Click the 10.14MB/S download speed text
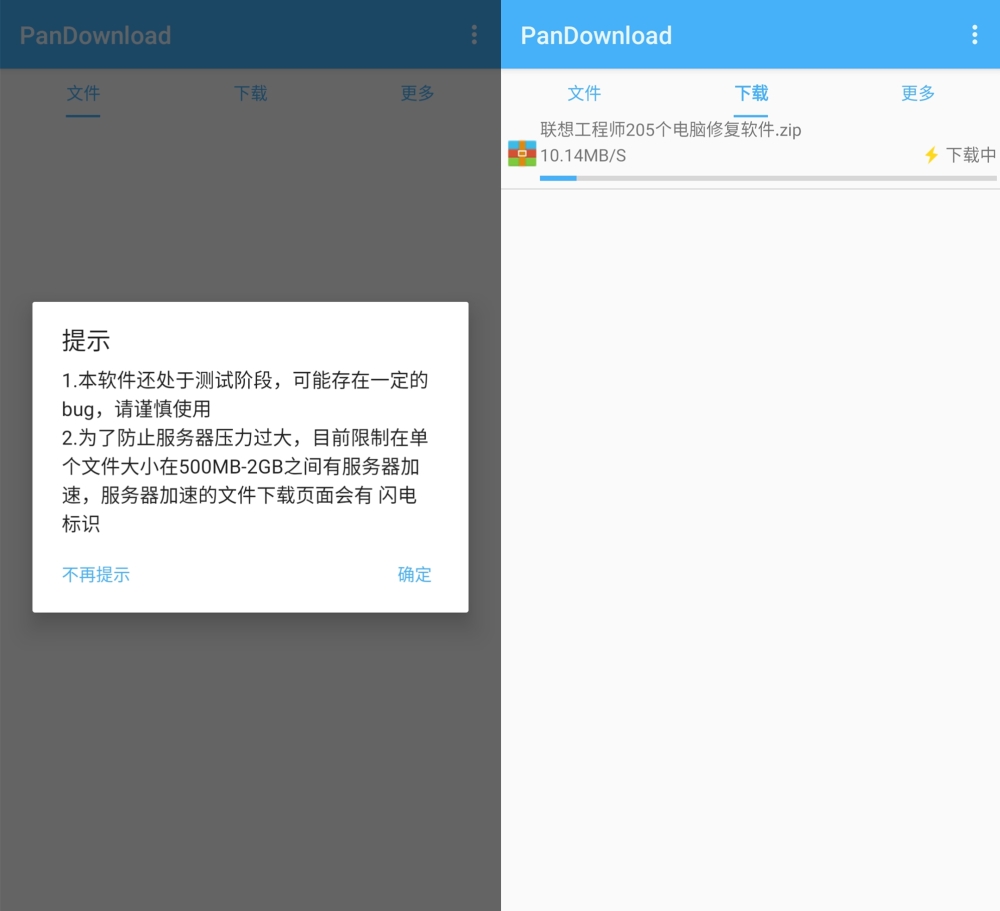This screenshot has height=911, width=1000. click(x=583, y=156)
